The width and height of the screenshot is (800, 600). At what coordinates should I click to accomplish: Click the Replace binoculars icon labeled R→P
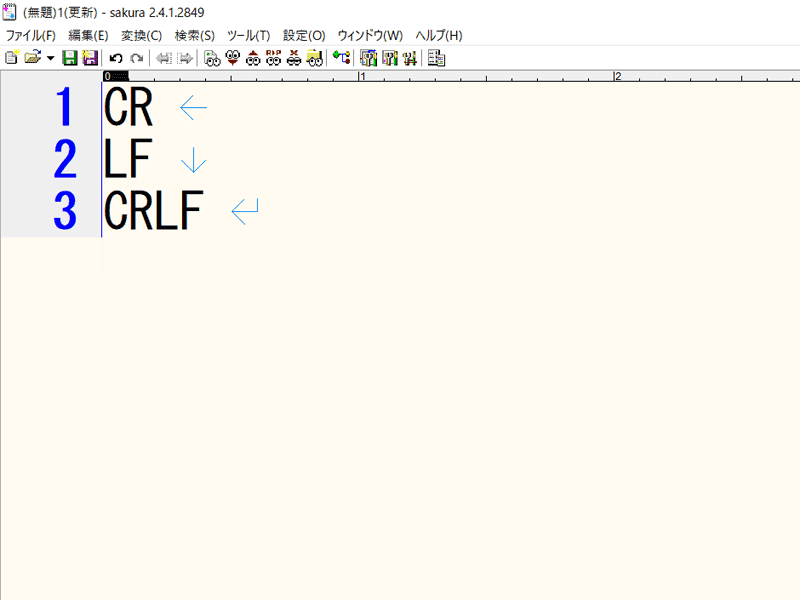click(273, 58)
